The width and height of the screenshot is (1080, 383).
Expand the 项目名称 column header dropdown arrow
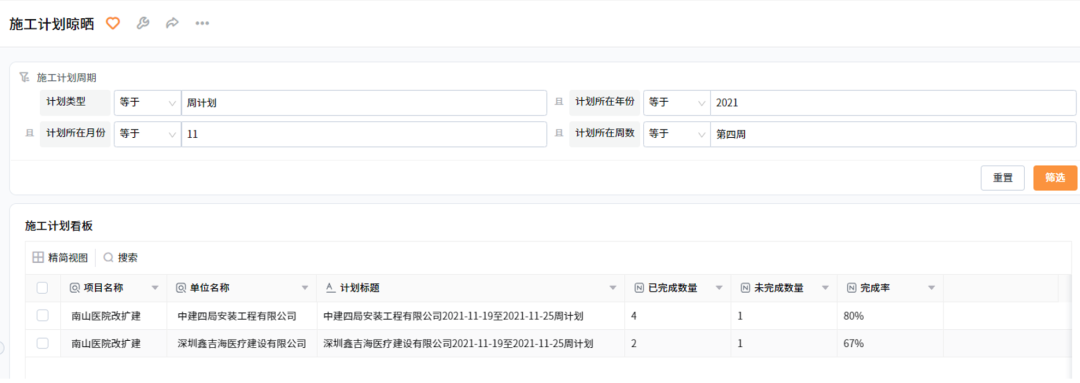tap(155, 288)
